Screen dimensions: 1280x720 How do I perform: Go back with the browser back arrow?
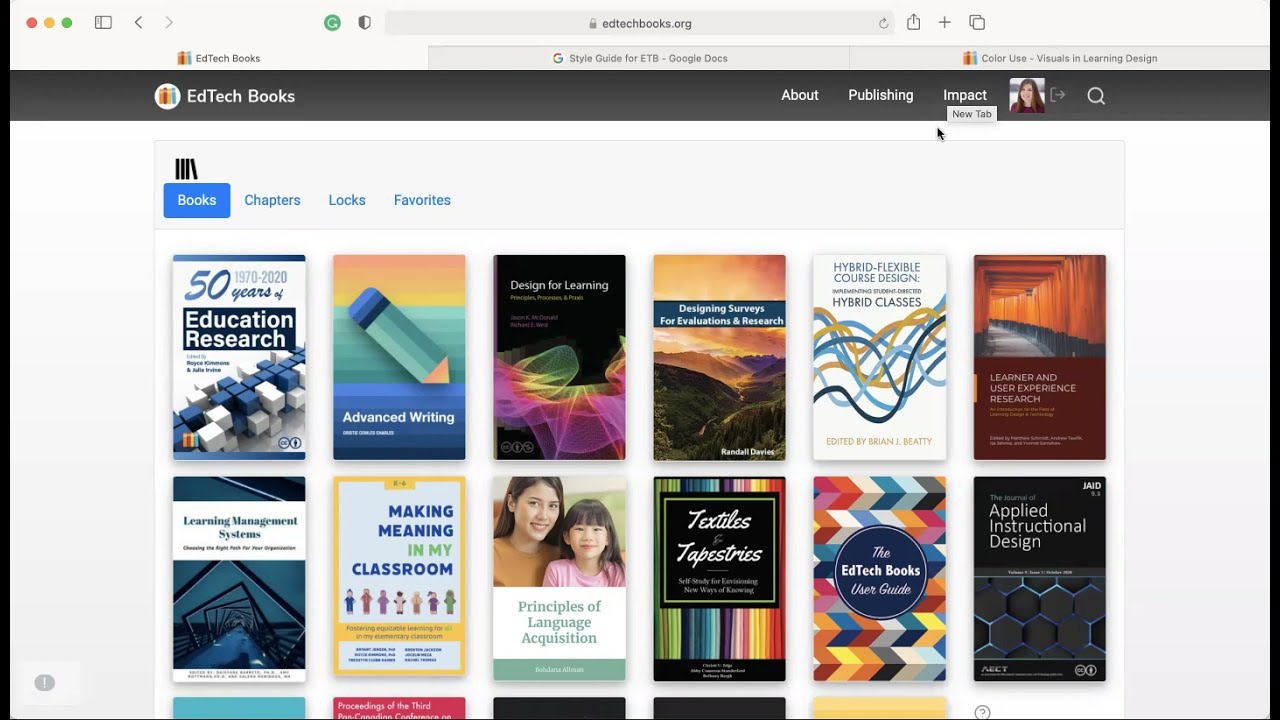[x=138, y=23]
